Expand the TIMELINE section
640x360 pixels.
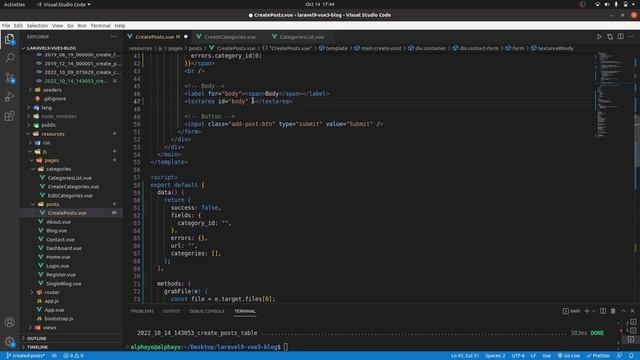coord(37,347)
